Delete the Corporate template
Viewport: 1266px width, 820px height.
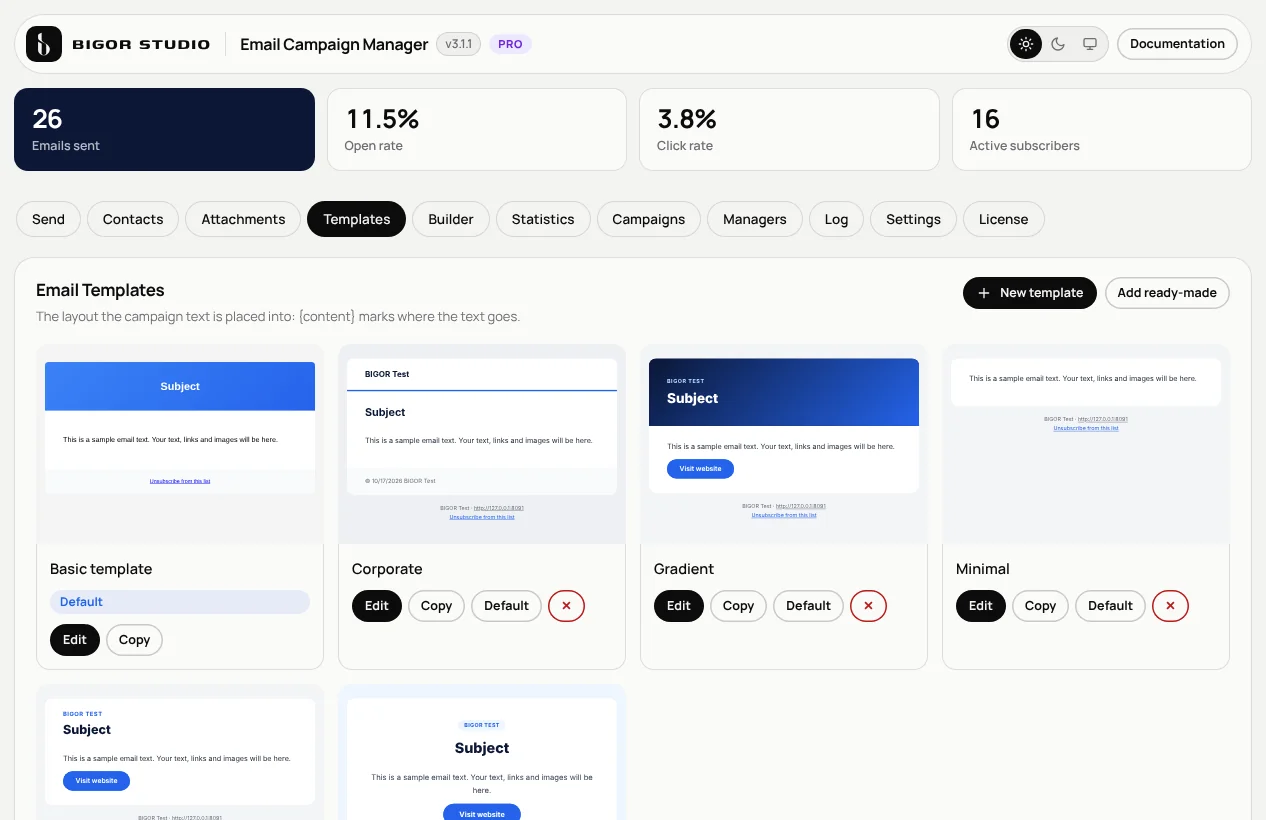566,606
